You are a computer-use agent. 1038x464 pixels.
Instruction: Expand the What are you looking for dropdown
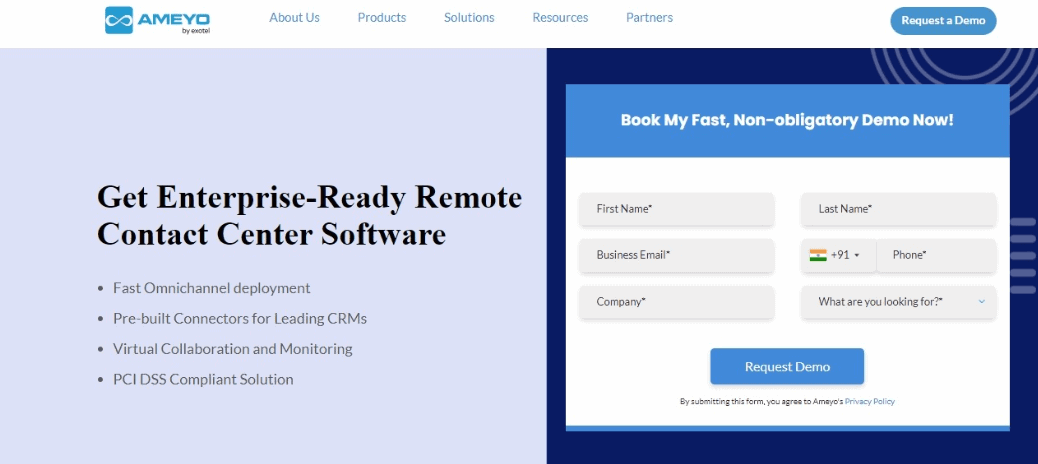click(898, 302)
